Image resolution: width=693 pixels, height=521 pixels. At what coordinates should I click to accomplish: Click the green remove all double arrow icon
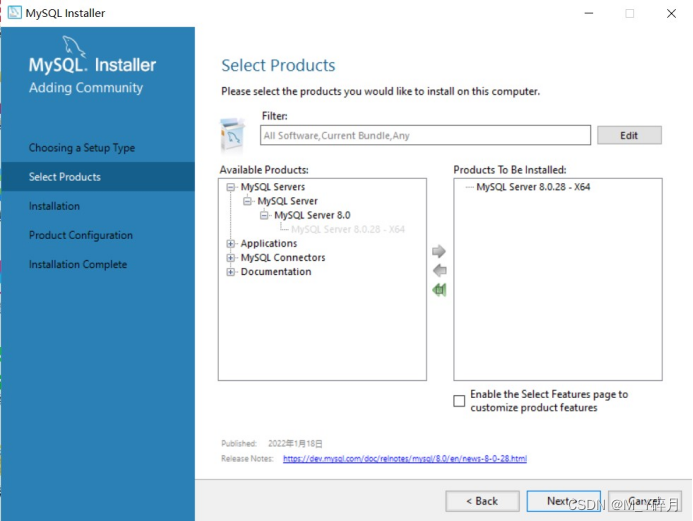(439, 290)
